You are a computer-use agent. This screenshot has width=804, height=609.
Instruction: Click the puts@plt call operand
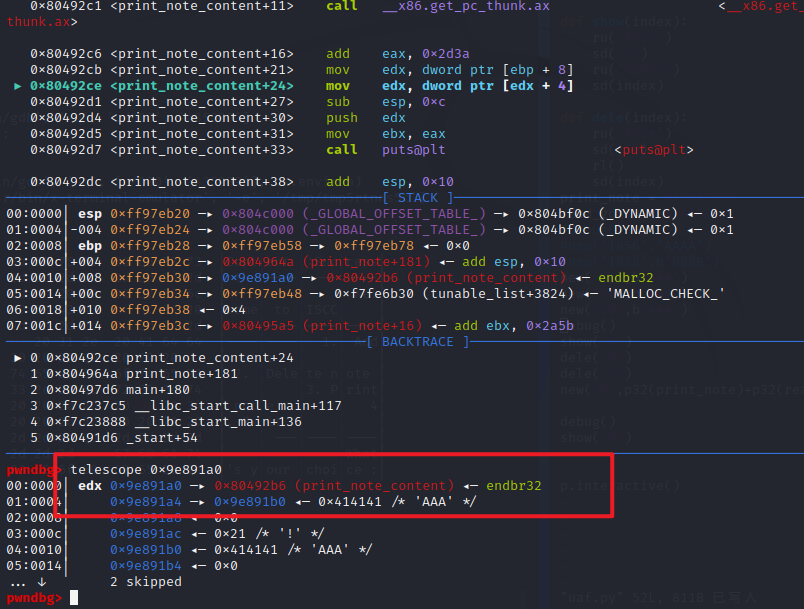coord(413,150)
